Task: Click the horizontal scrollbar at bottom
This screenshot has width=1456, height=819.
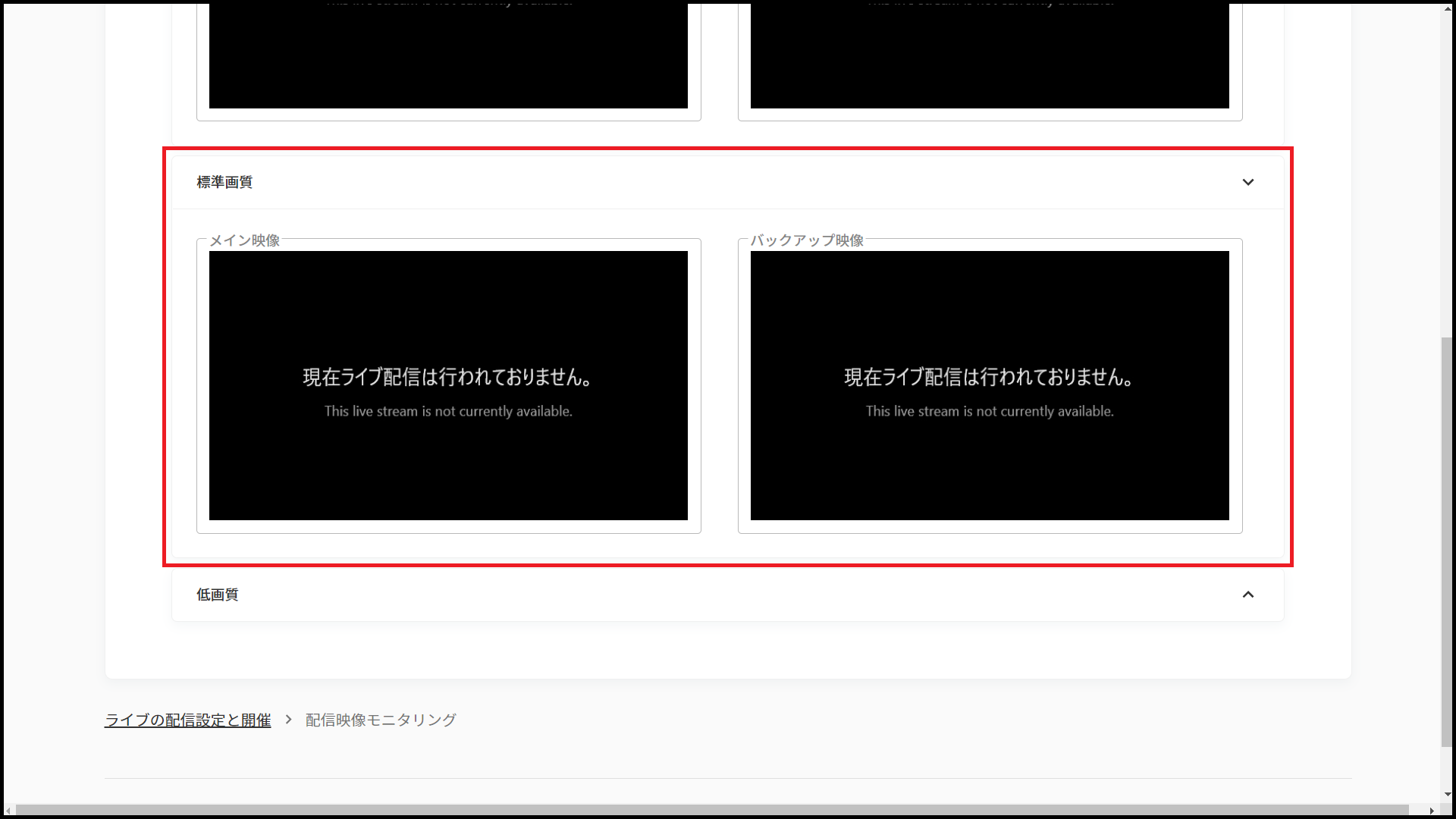Action: (x=712, y=811)
